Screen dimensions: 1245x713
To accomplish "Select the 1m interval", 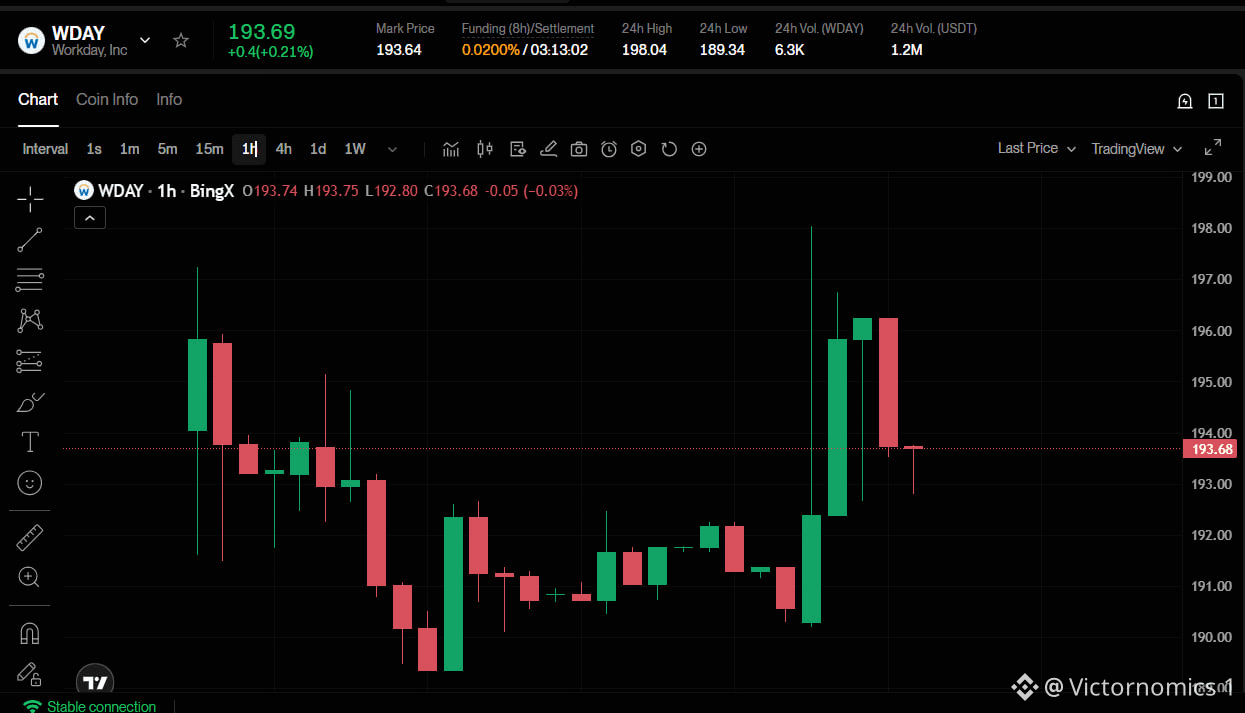I will click(130, 149).
